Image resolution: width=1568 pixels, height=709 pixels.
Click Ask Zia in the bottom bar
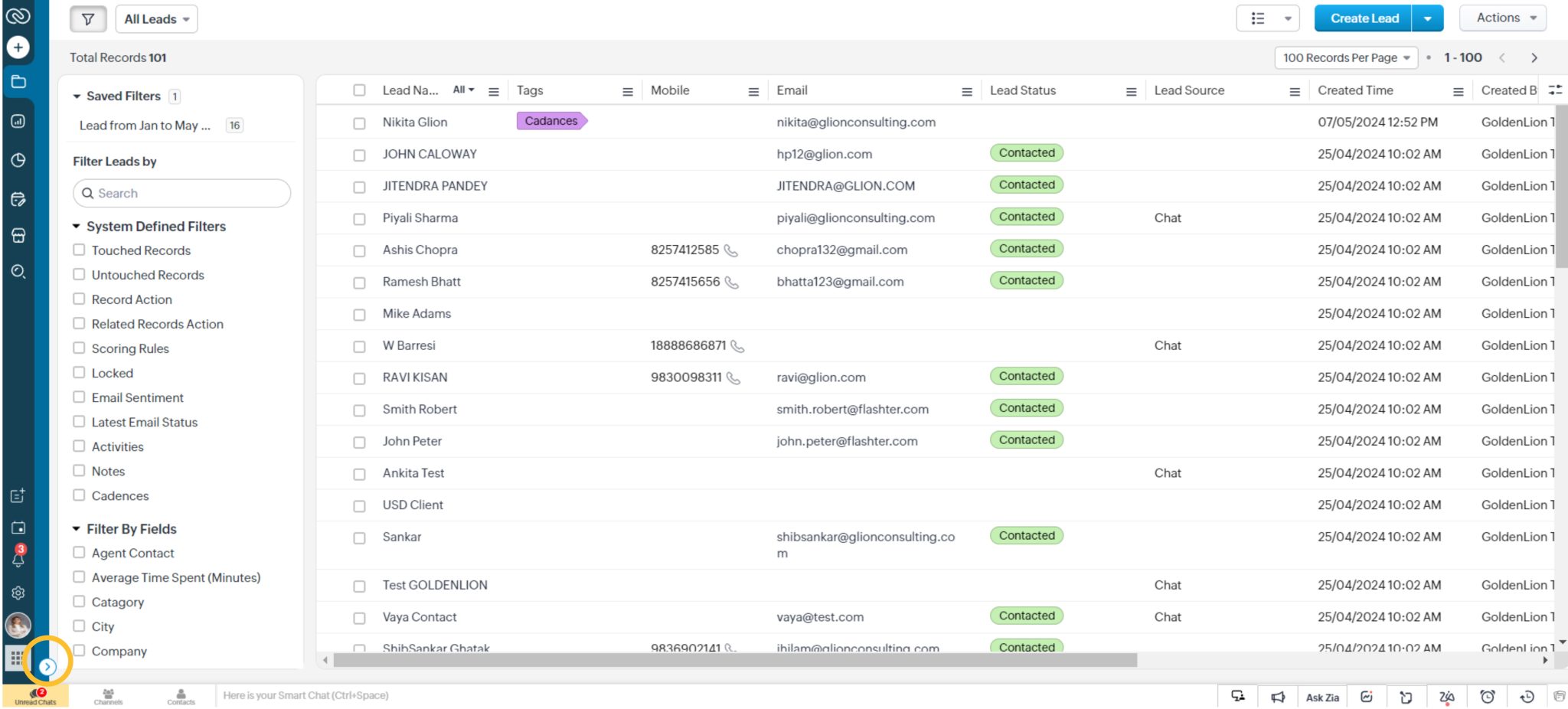pyautogui.click(x=1322, y=698)
